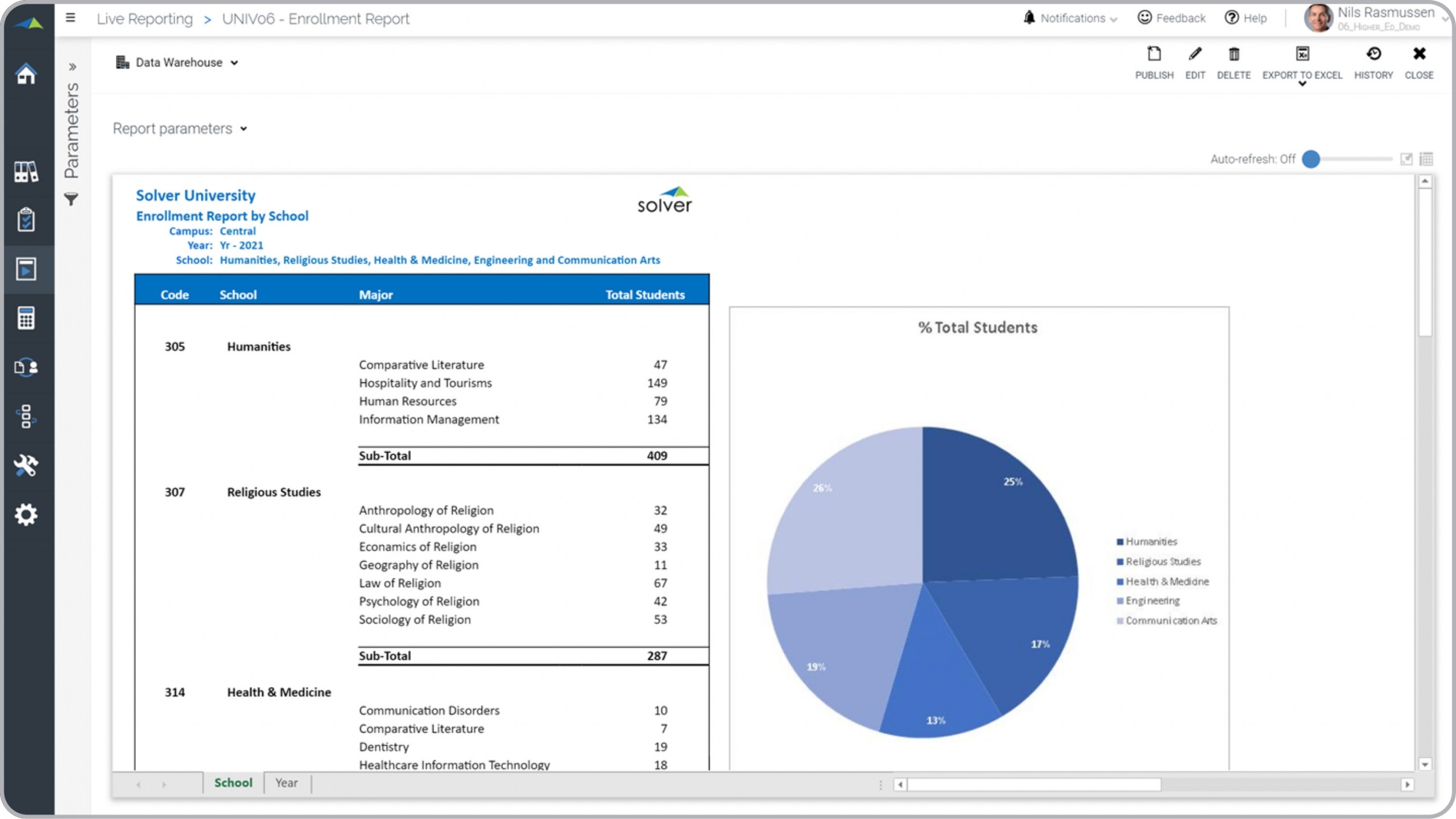The width and height of the screenshot is (1456, 819).
Task: Click the Delete trash icon
Action: pyautogui.click(x=1234, y=54)
